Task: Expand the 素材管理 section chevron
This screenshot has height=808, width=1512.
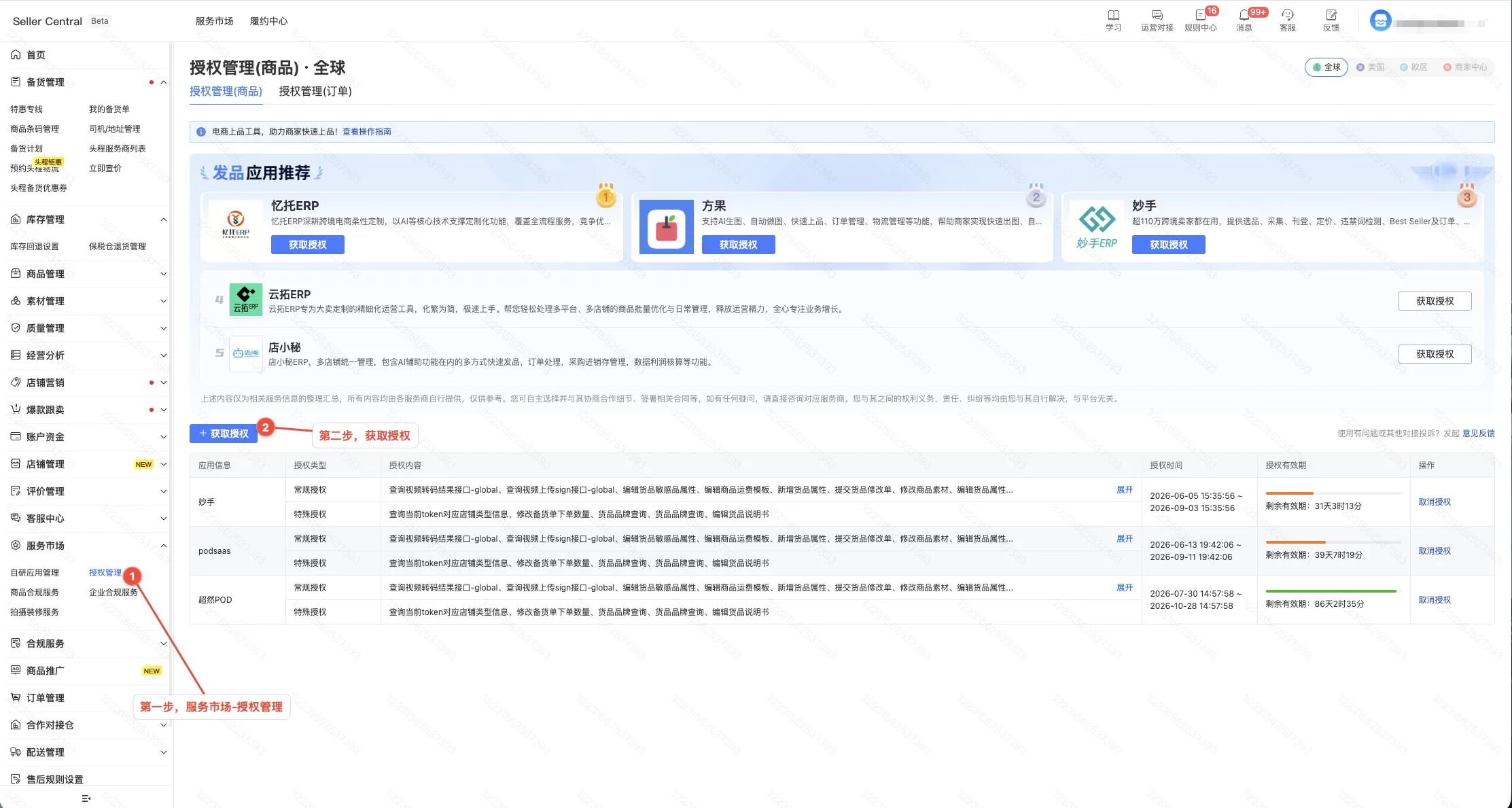Action: [x=164, y=301]
